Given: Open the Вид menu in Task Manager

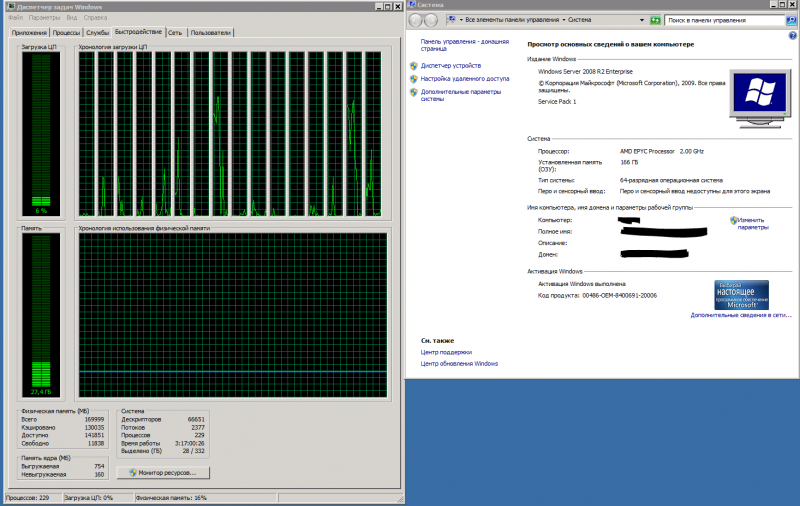Looking at the screenshot, I should (x=72, y=18).
